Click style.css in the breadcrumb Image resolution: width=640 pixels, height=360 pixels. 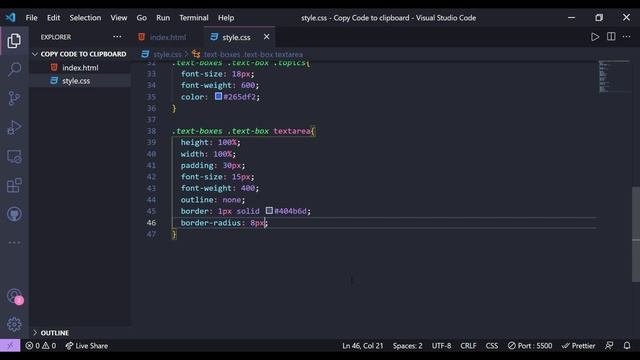167,54
